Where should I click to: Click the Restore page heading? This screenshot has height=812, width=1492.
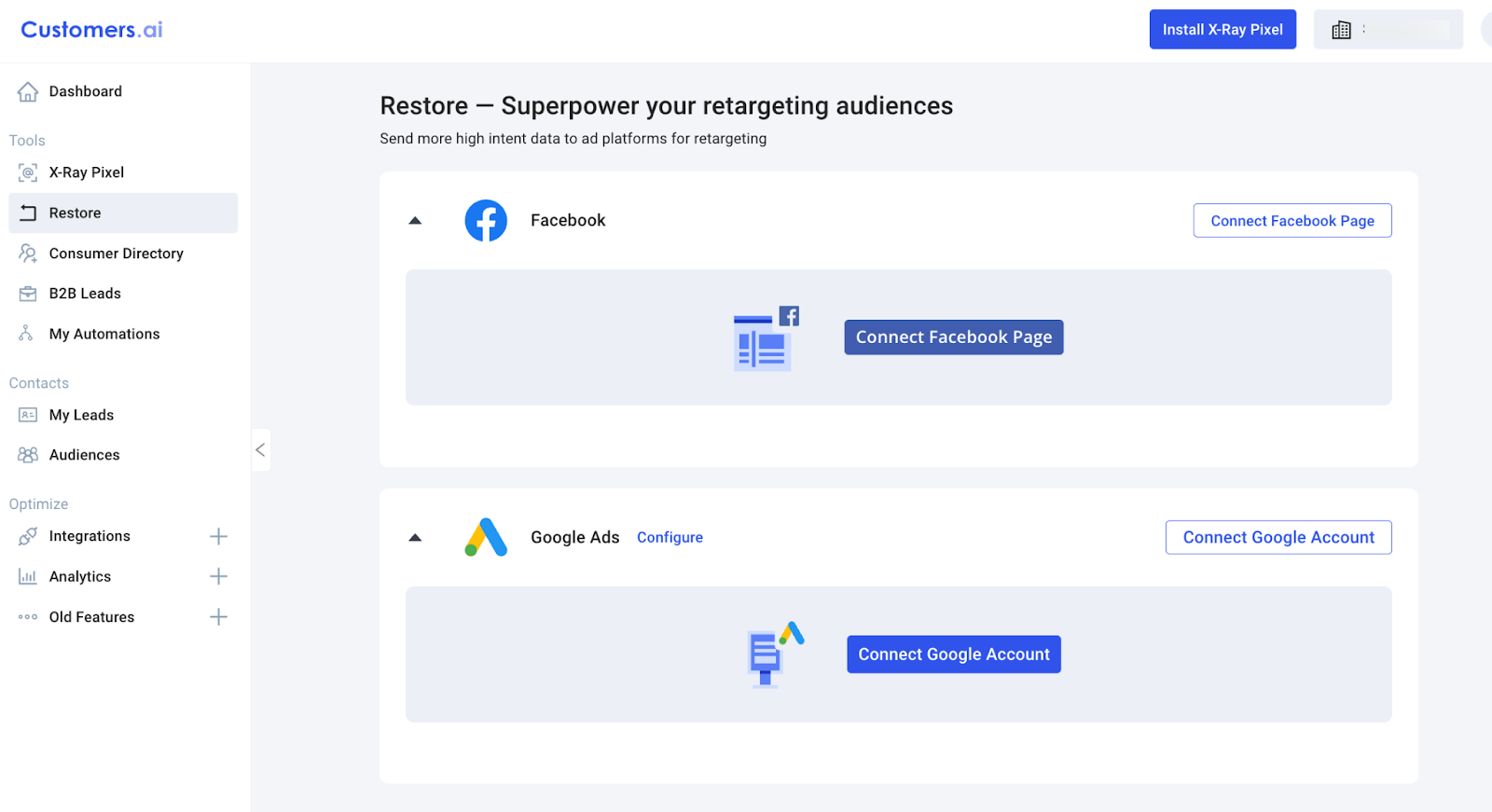tap(666, 106)
